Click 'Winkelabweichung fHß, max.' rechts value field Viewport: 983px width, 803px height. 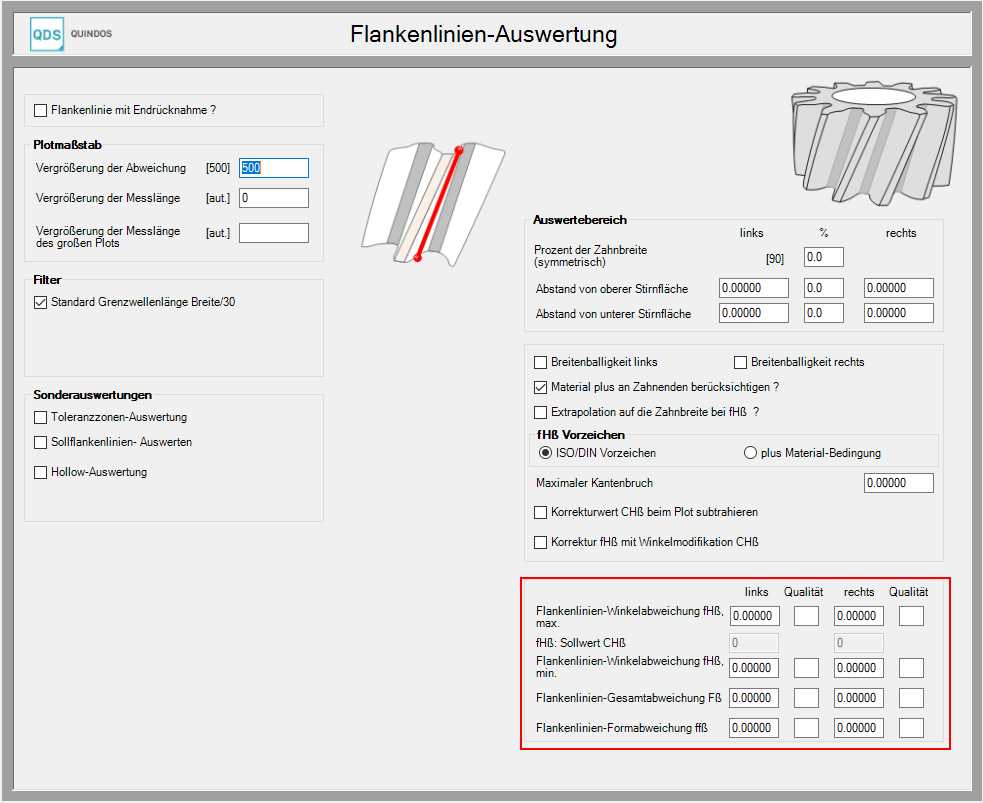pos(859,616)
